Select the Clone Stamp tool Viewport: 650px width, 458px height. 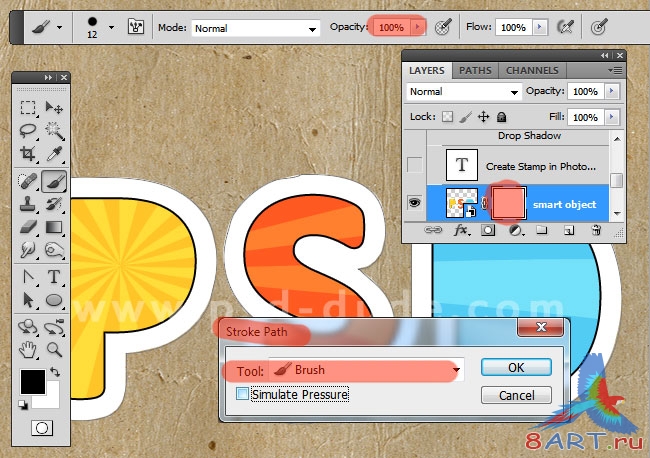click(x=28, y=204)
